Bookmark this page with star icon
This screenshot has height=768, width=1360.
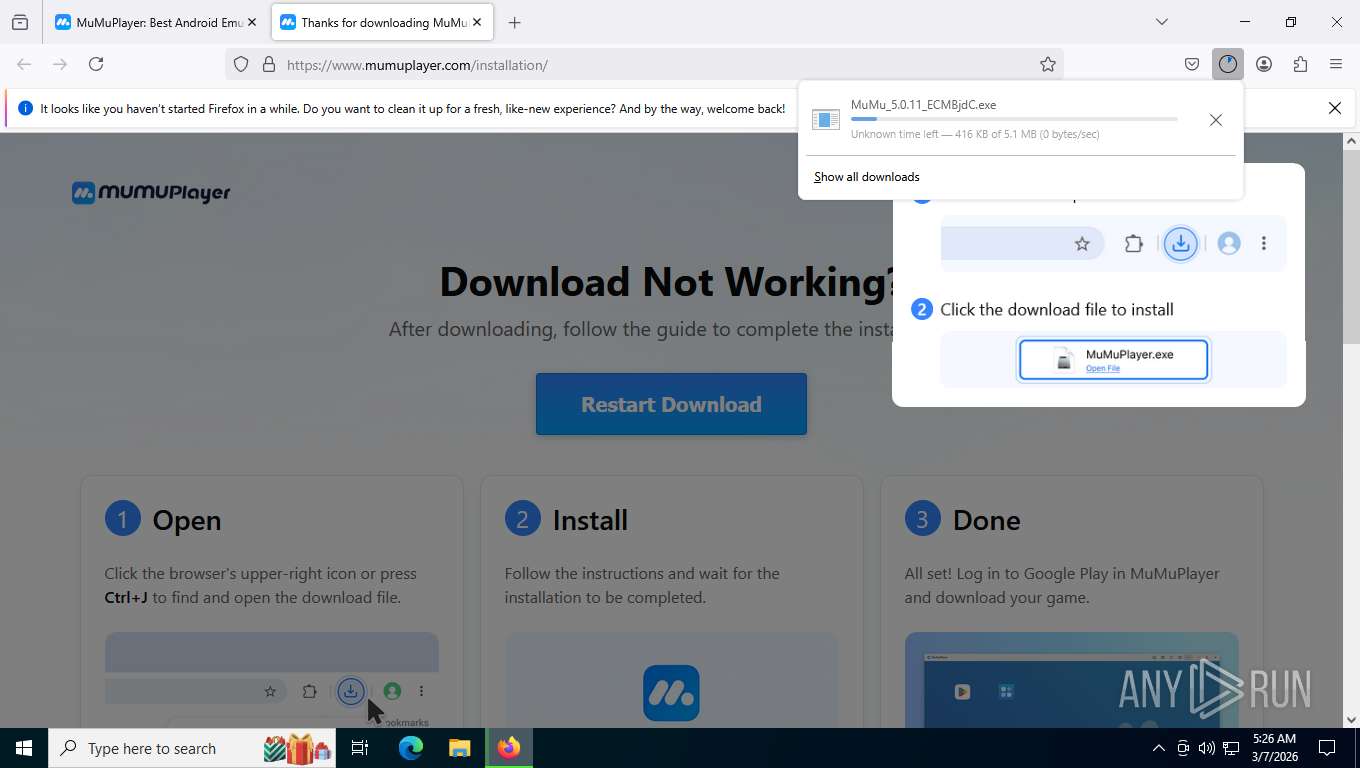click(1048, 64)
